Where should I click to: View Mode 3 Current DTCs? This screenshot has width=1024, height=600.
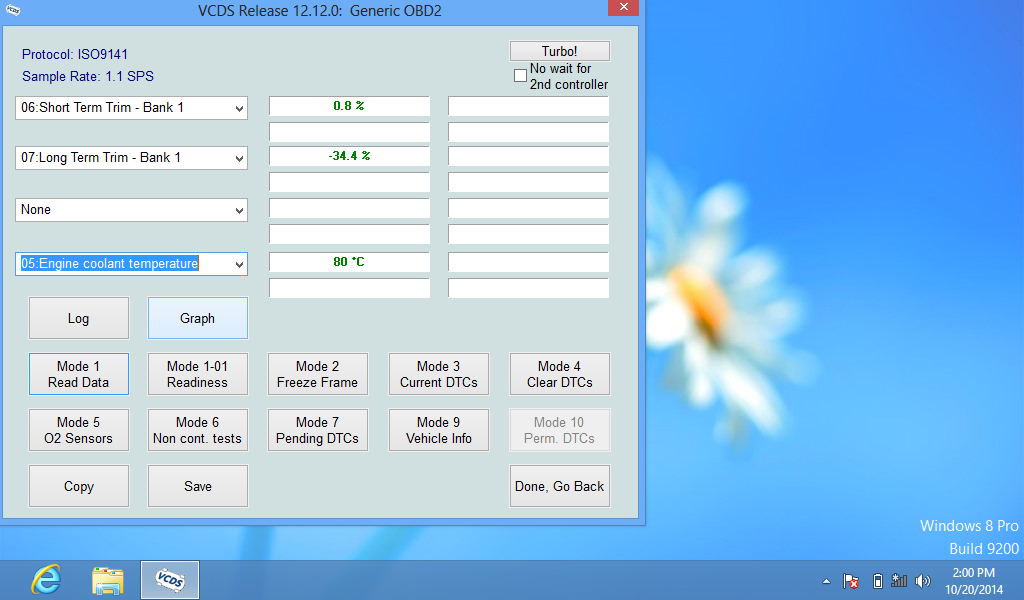[x=439, y=374]
